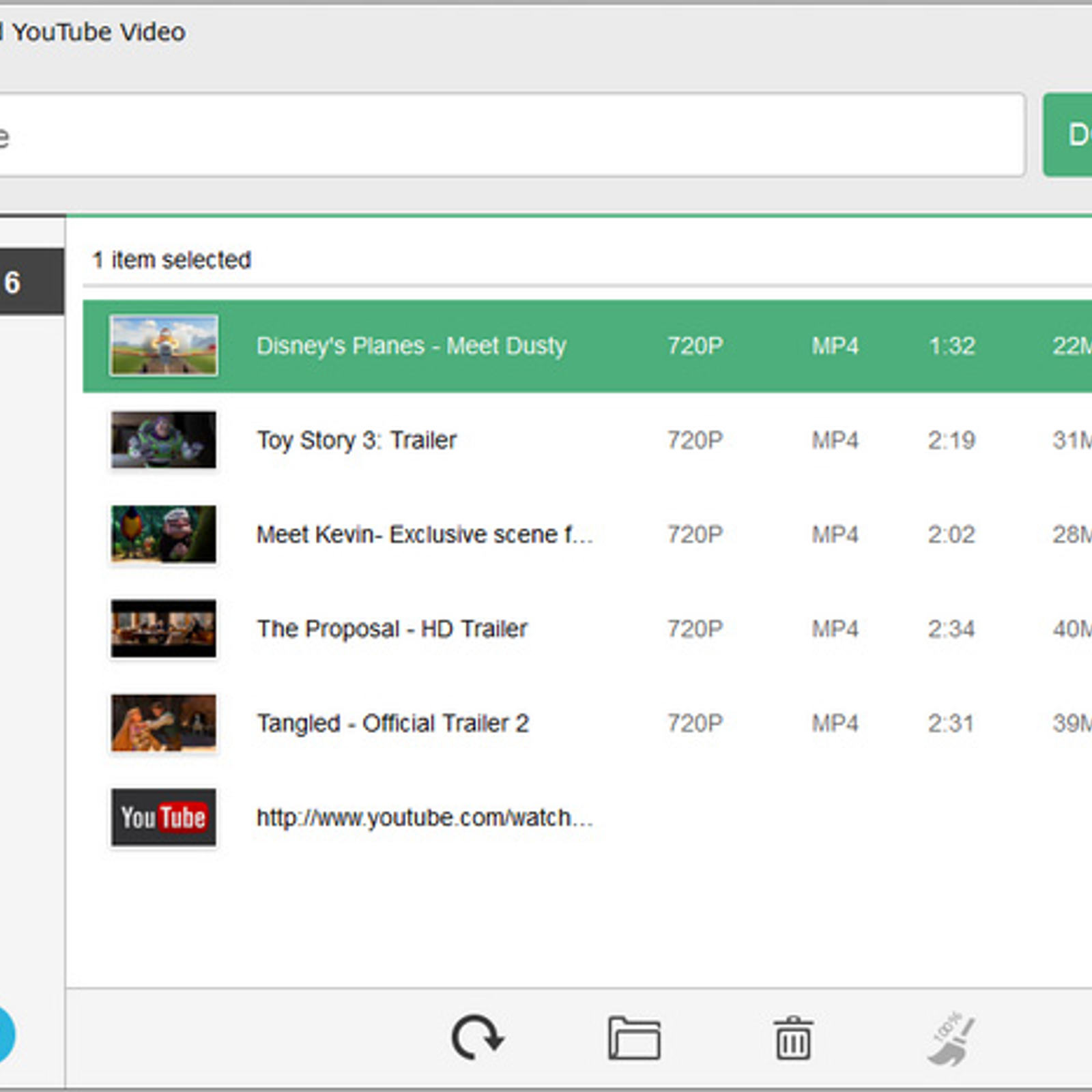The width and height of the screenshot is (1092, 1092).
Task: Click the URL input field
Action: click(x=512, y=134)
